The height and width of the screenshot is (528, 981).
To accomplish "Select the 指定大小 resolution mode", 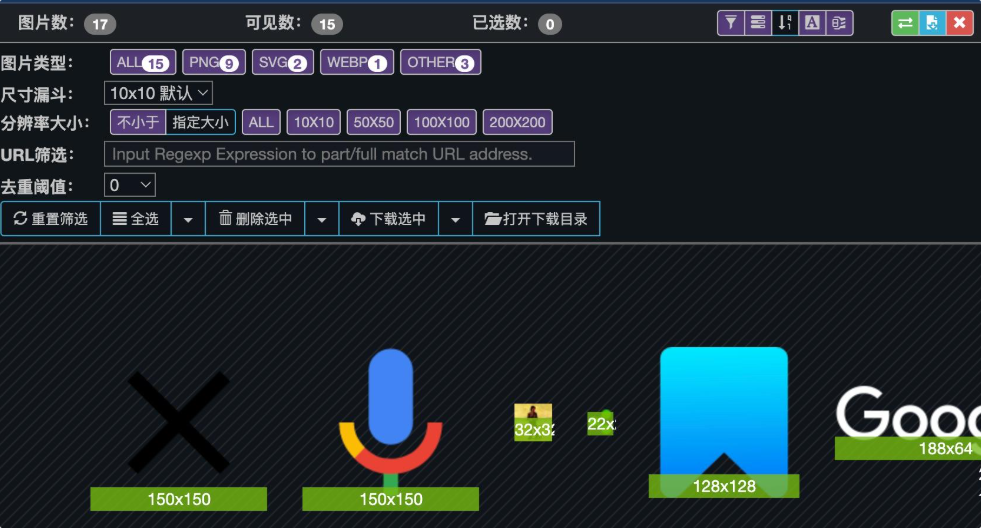I will point(200,122).
